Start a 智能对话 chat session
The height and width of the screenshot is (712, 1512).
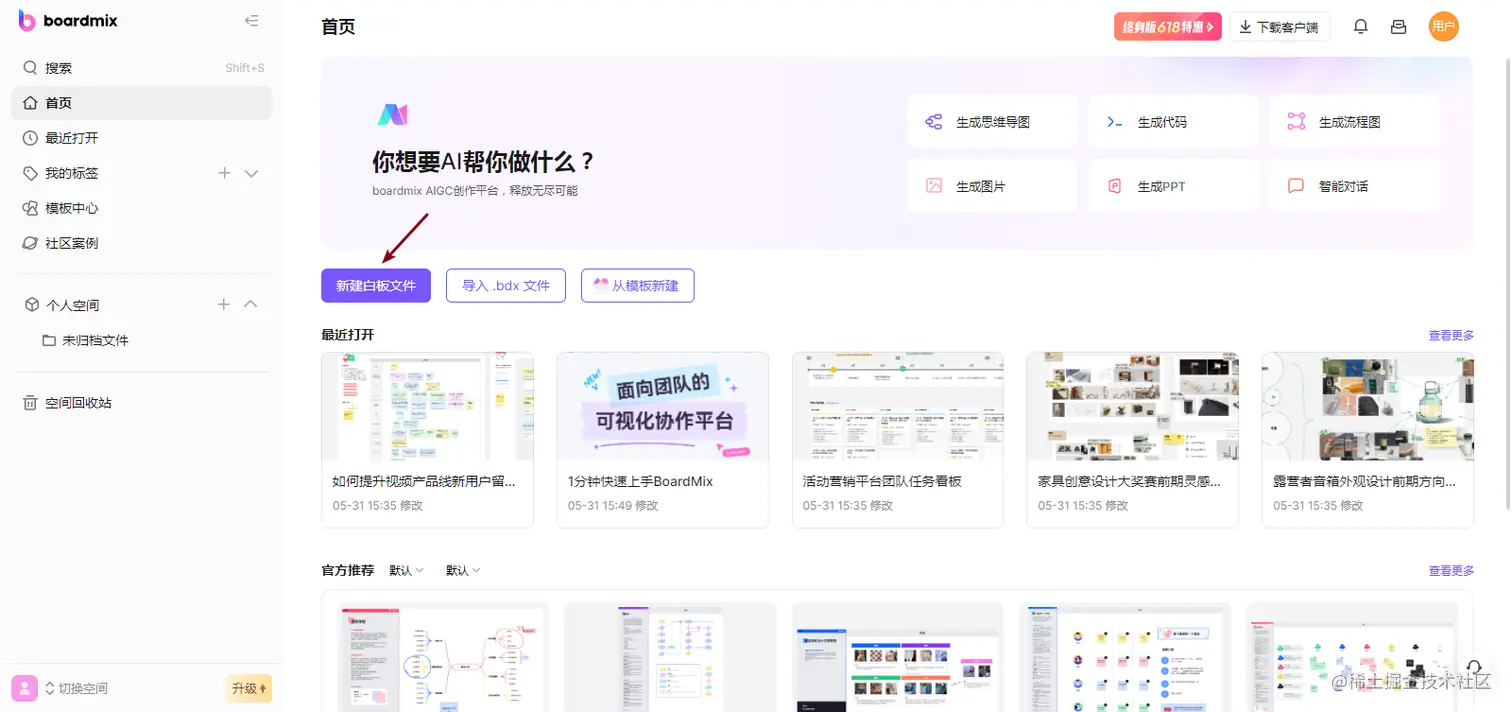click(x=1354, y=185)
